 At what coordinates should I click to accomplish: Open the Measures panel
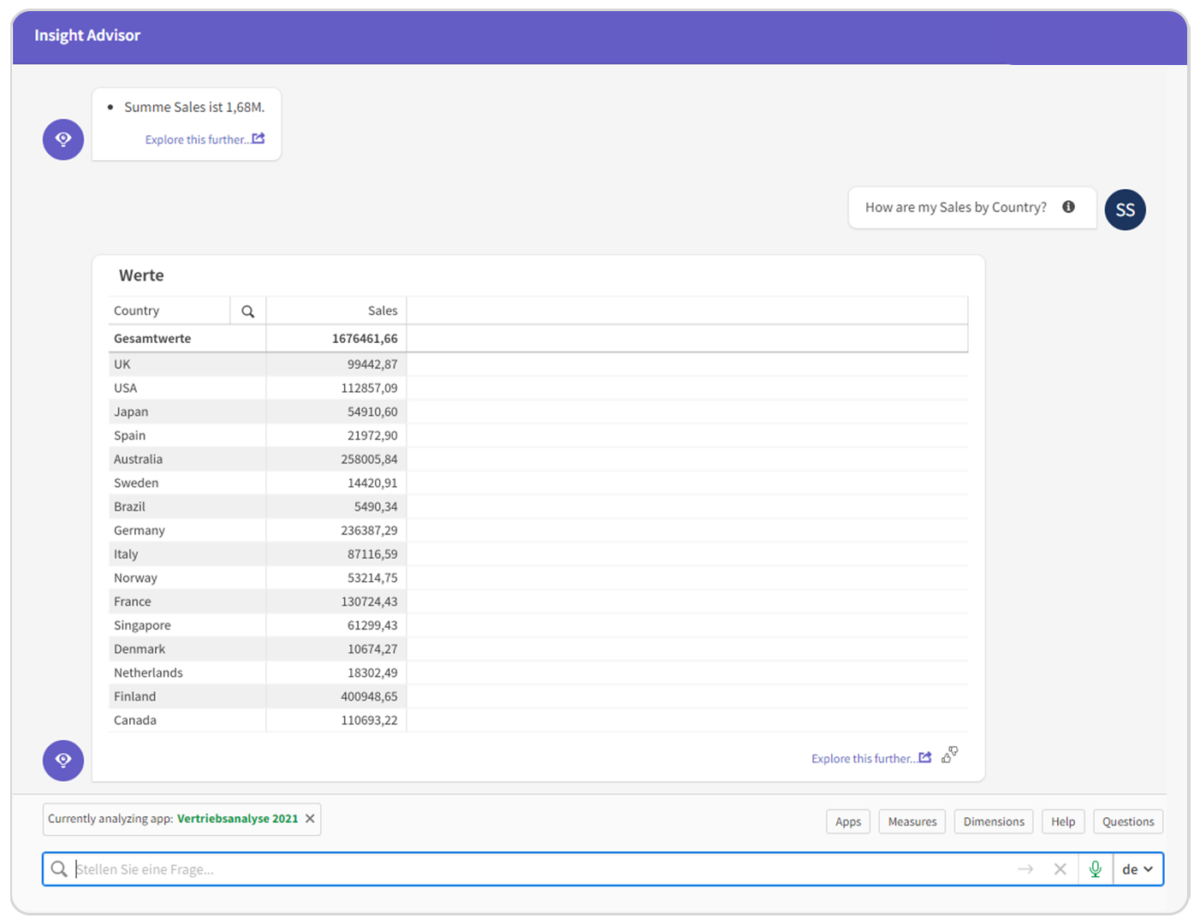911,821
